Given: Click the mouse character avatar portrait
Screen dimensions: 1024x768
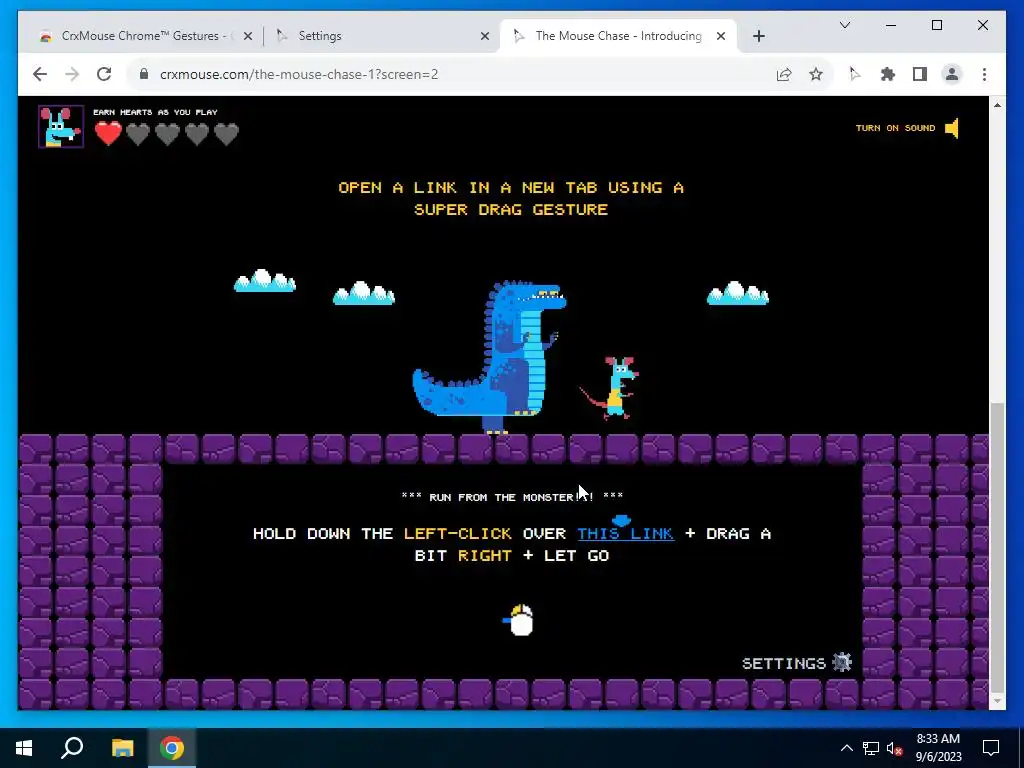Looking at the screenshot, I should point(61,127).
